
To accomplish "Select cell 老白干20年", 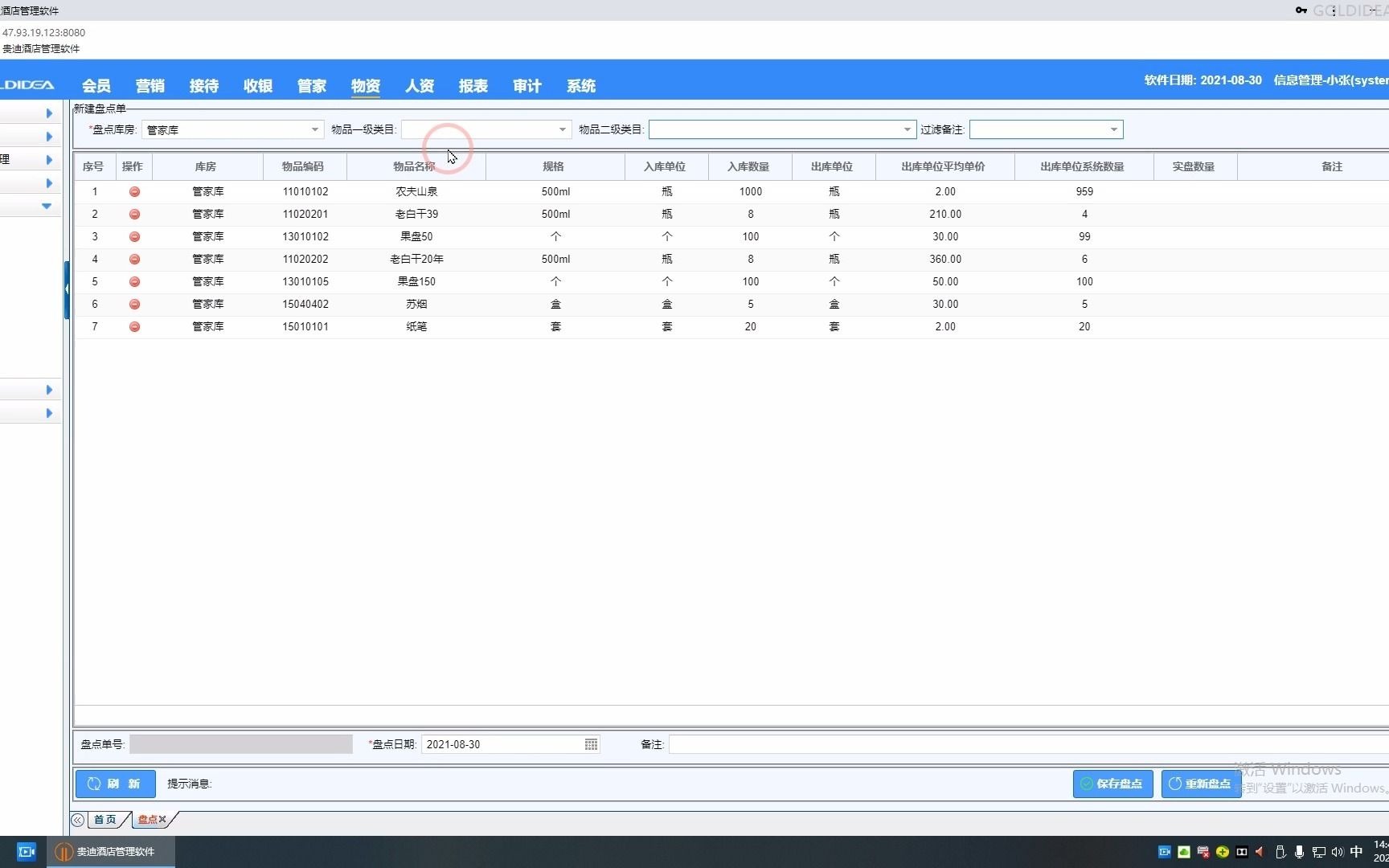I will 416,259.
